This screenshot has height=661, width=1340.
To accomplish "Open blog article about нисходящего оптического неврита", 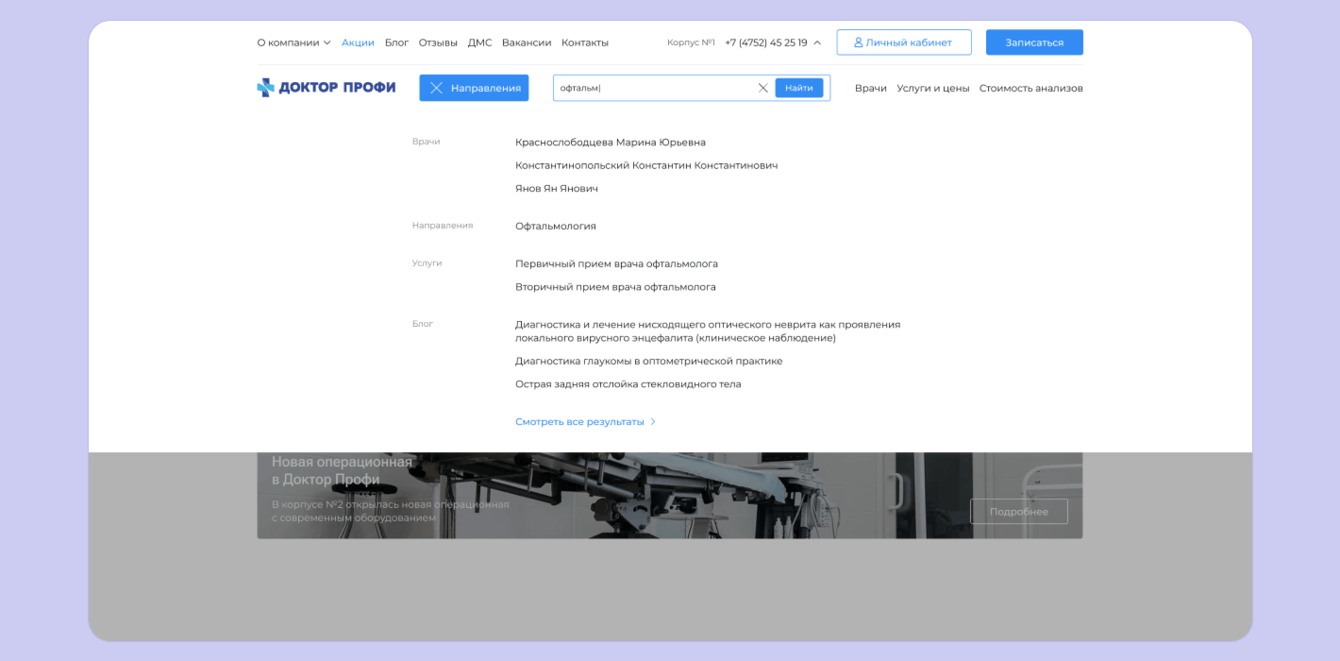I will pyautogui.click(x=708, y=331).
